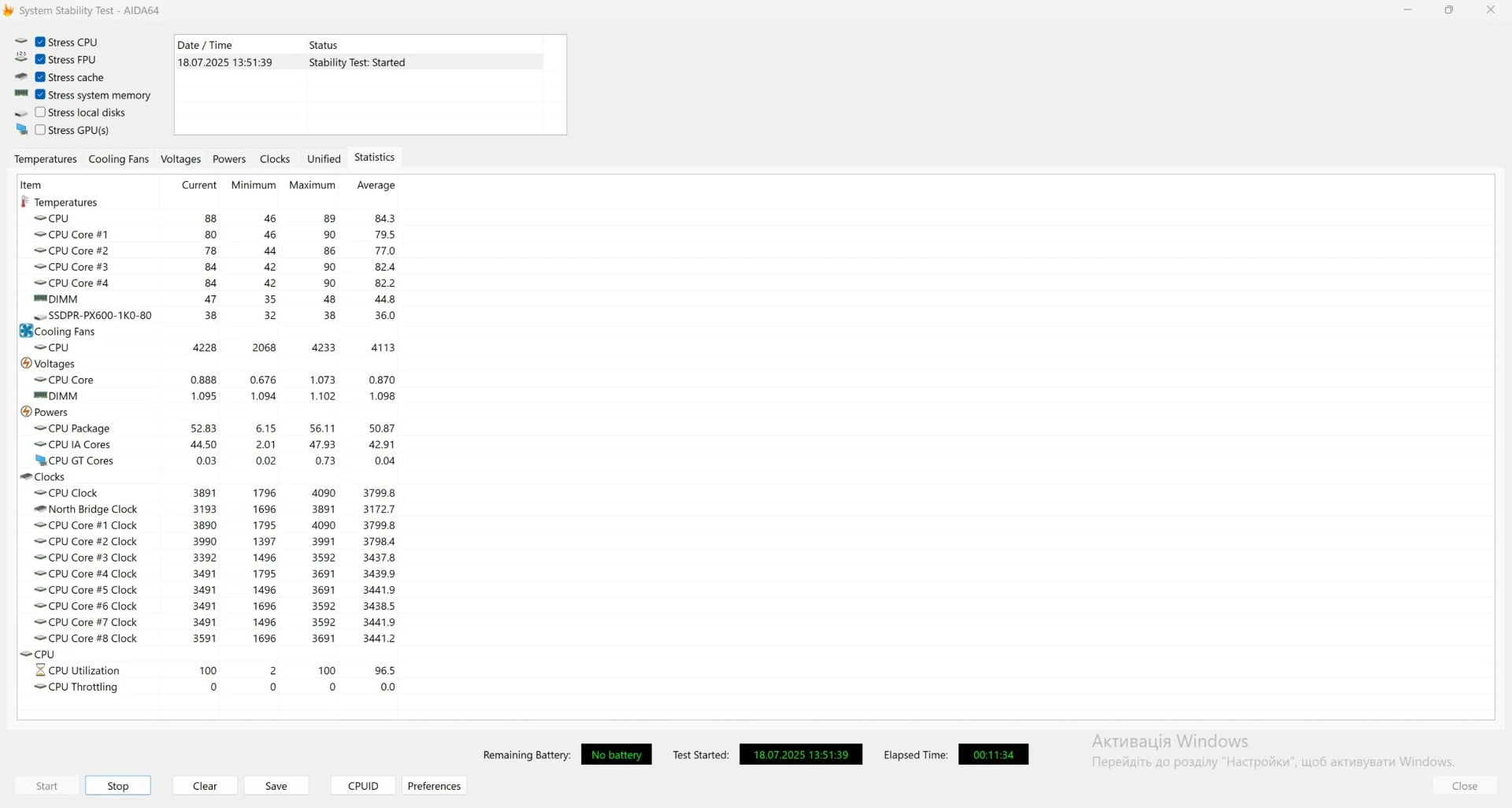Stop the stability test
The width and height of the screenshot is (1512, 808).
pos(118,786)
